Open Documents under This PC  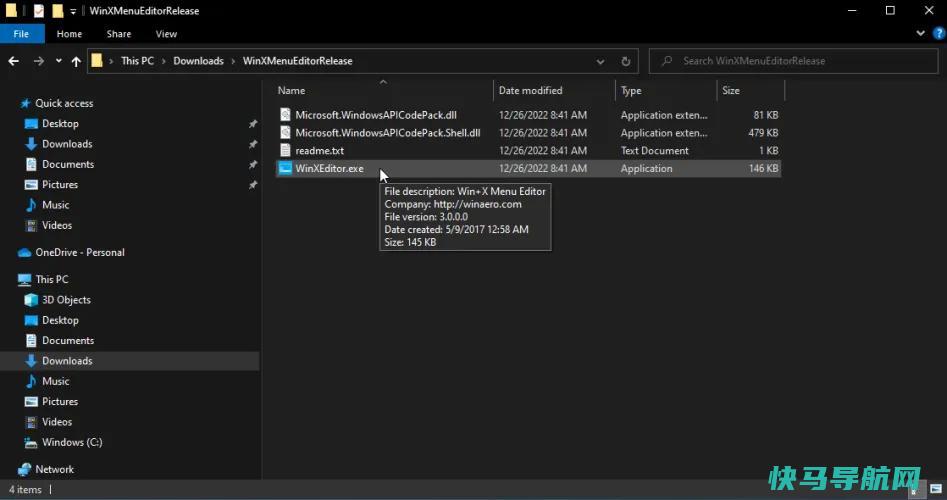coord(68,341)
